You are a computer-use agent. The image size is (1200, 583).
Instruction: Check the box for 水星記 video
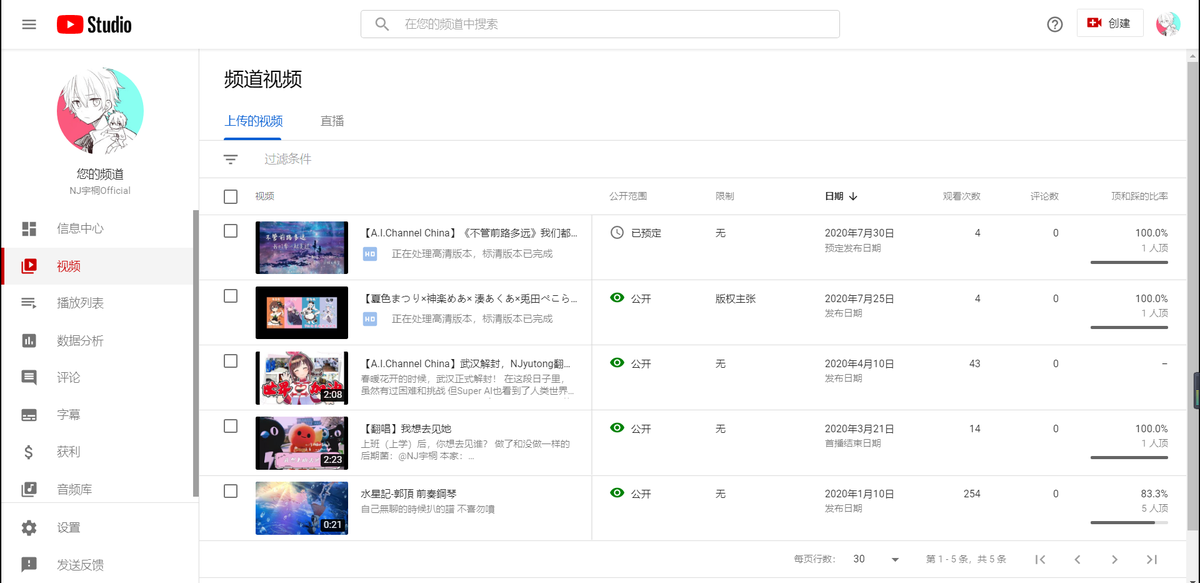point(231,491)
